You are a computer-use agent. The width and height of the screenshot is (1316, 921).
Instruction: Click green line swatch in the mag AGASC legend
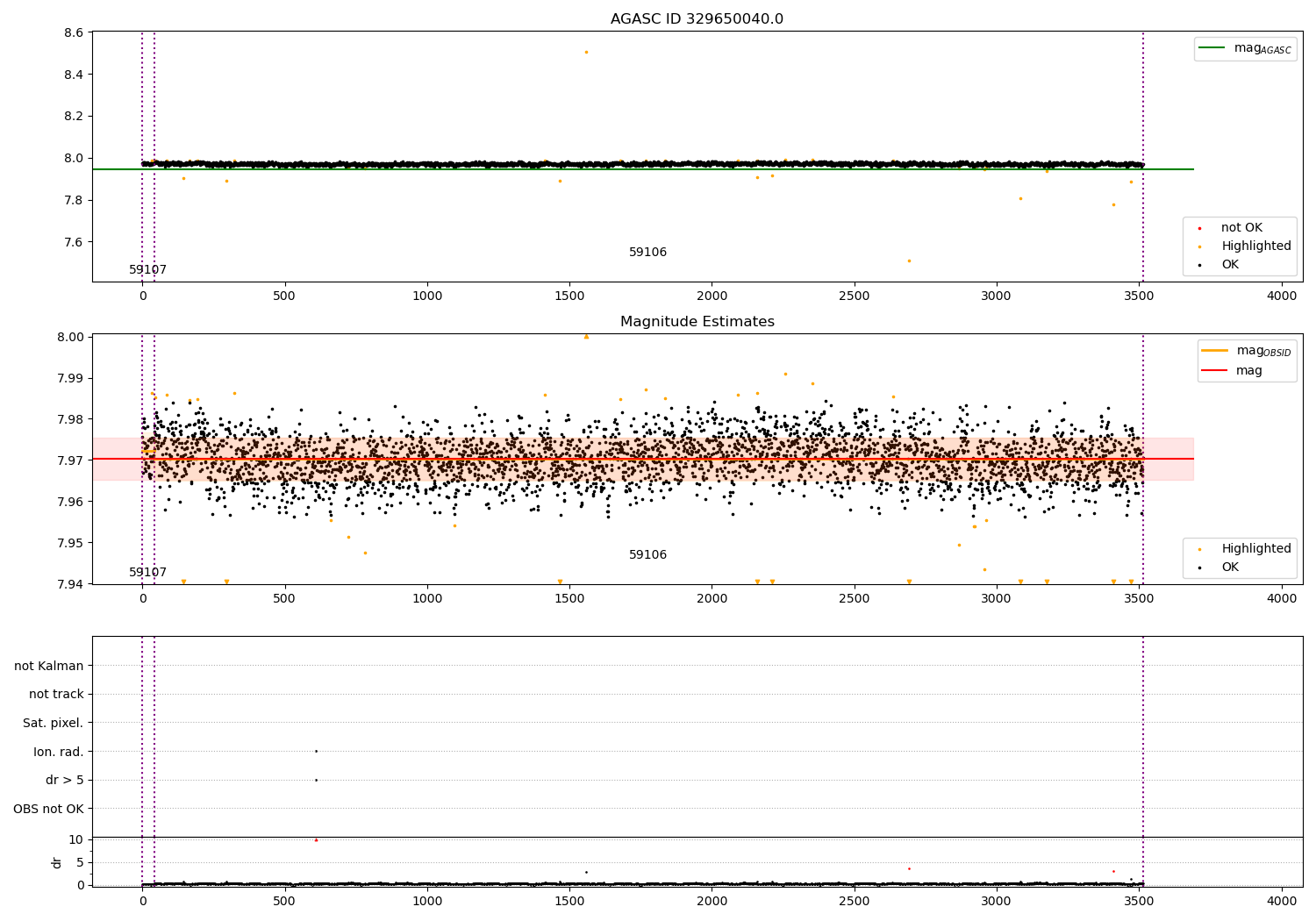coord(1212,48)
